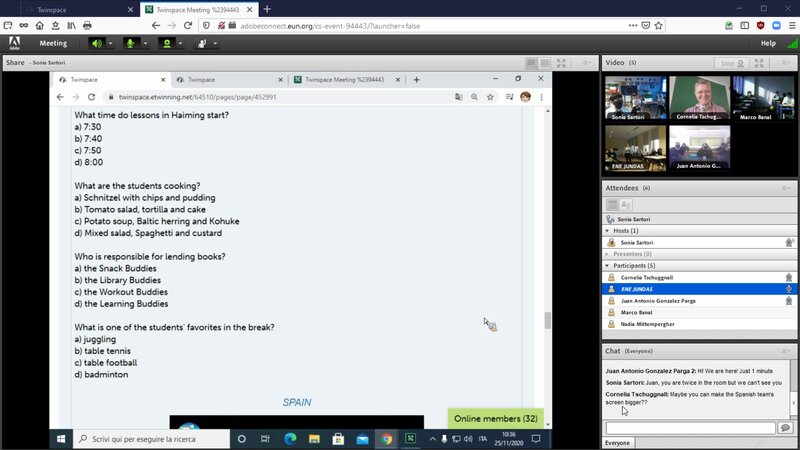Click the Zoom extension icon in Firefox

pos(776,26)
